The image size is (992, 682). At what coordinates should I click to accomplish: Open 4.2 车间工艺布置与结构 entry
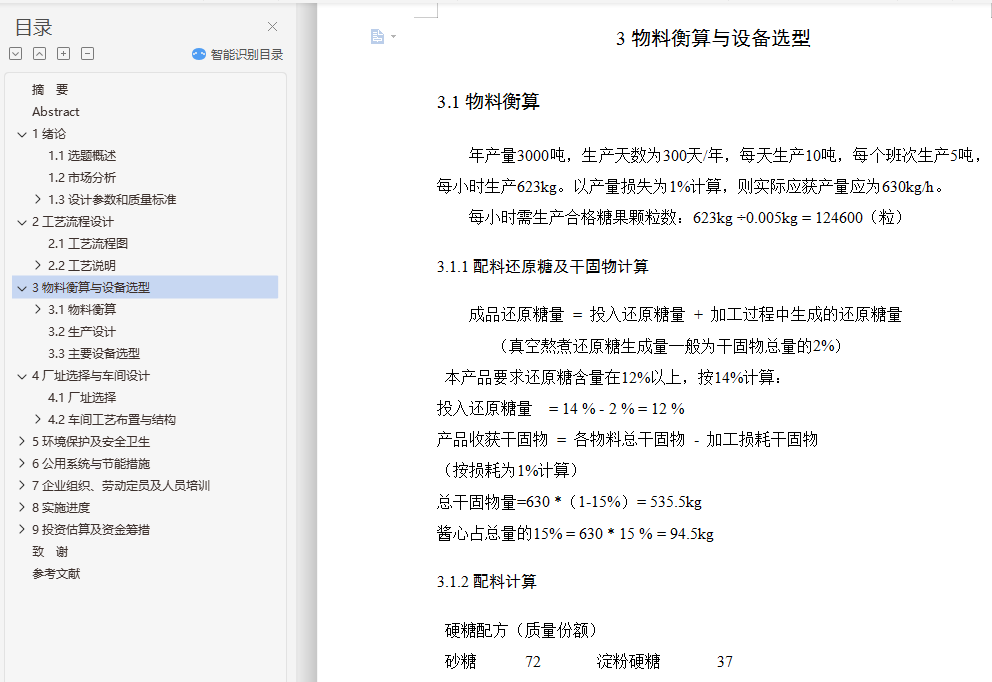(x=112, y=420)
